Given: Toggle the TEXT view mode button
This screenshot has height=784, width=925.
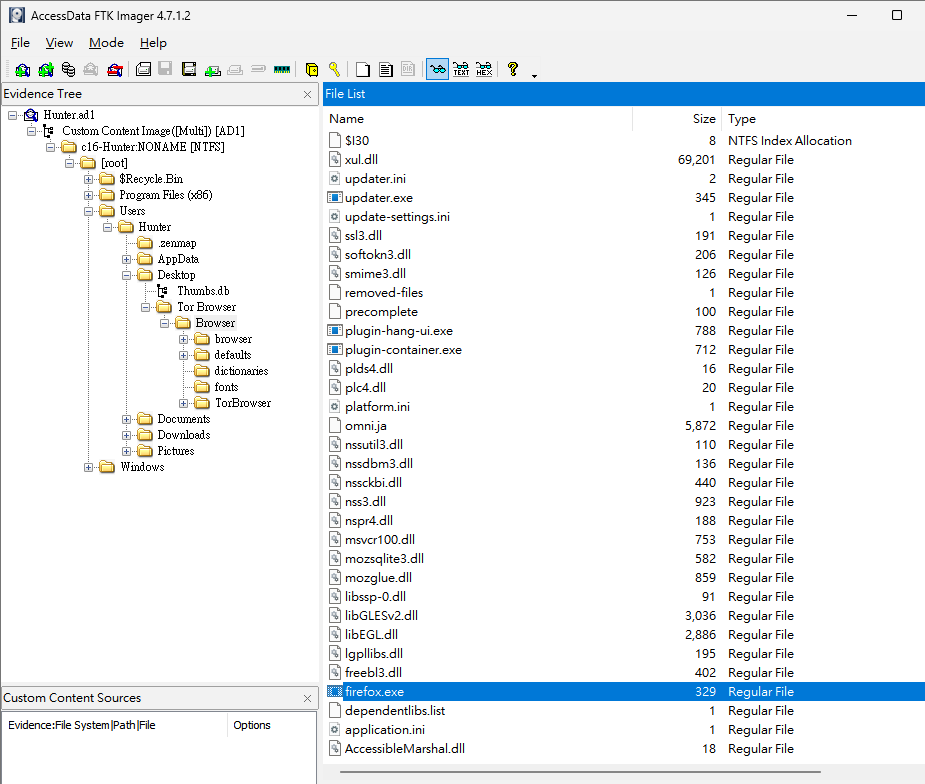Looking at the screenshot, I should click(461, 70).
